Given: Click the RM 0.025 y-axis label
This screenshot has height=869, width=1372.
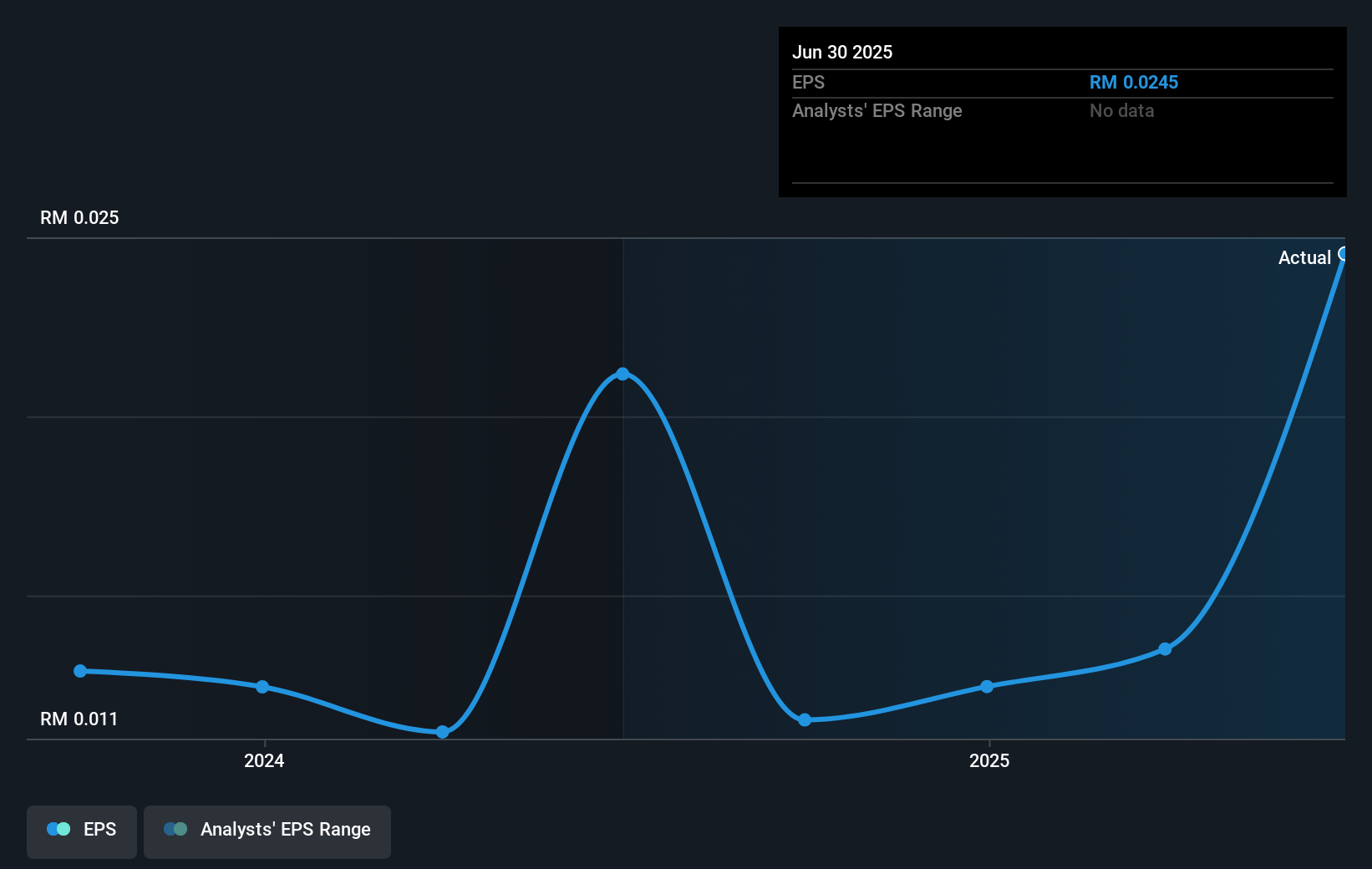Looking at the screenshot, I should coord(79,217).
